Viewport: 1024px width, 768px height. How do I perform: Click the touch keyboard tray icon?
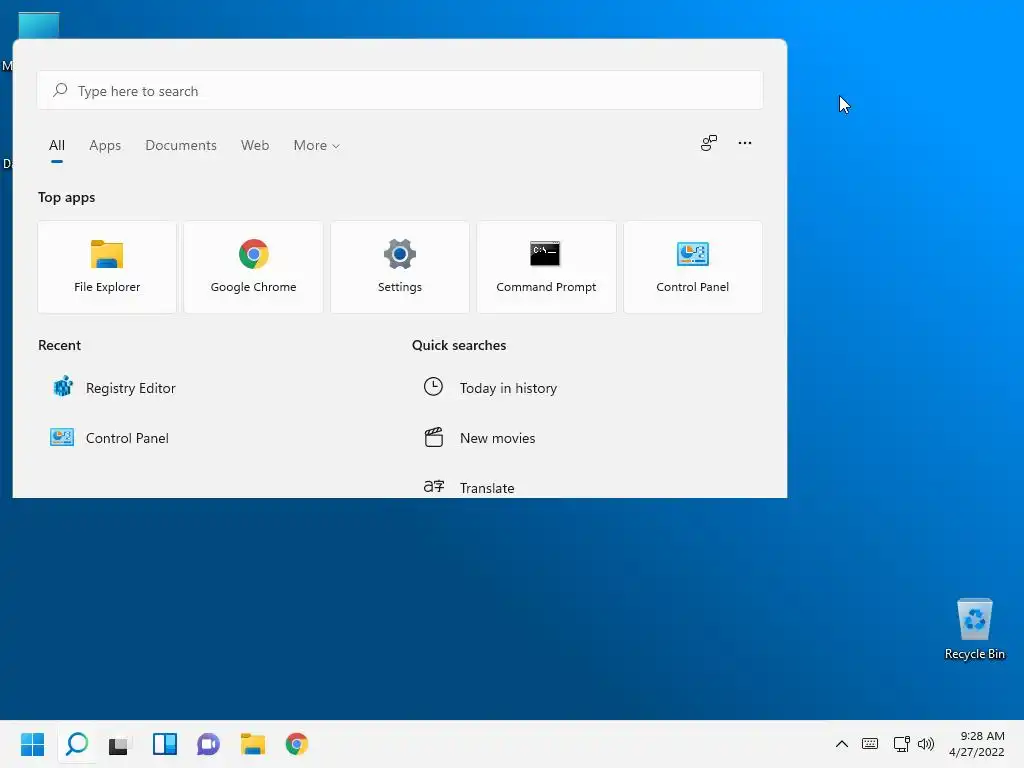(870, 744)
